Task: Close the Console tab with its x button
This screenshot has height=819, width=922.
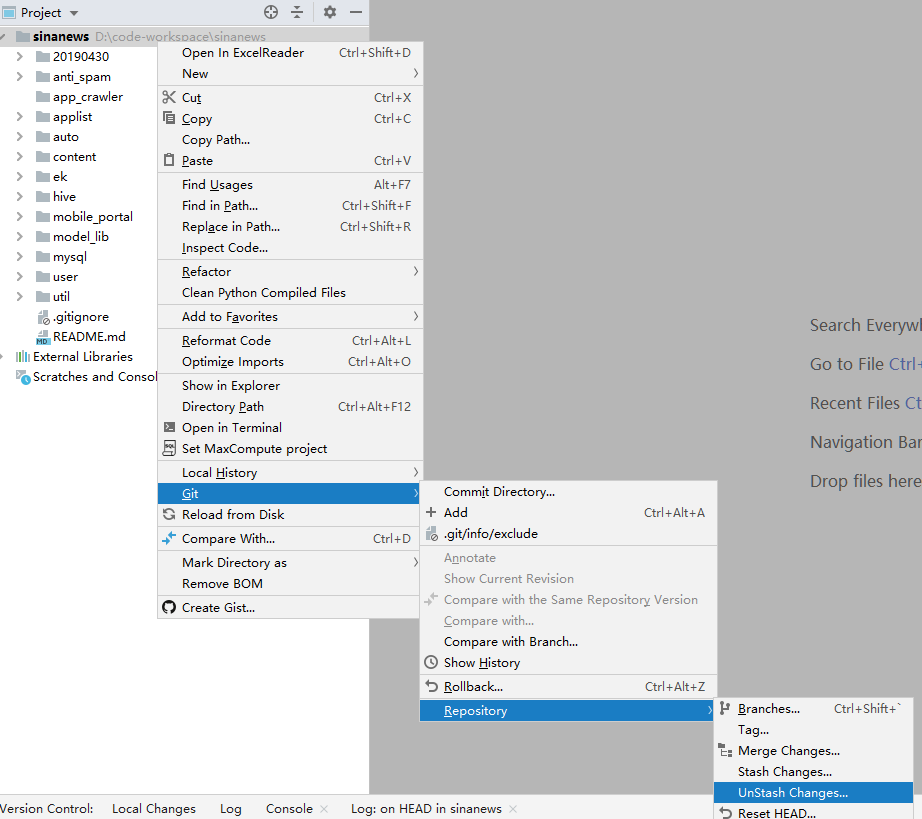Action: tap(323, 808)
